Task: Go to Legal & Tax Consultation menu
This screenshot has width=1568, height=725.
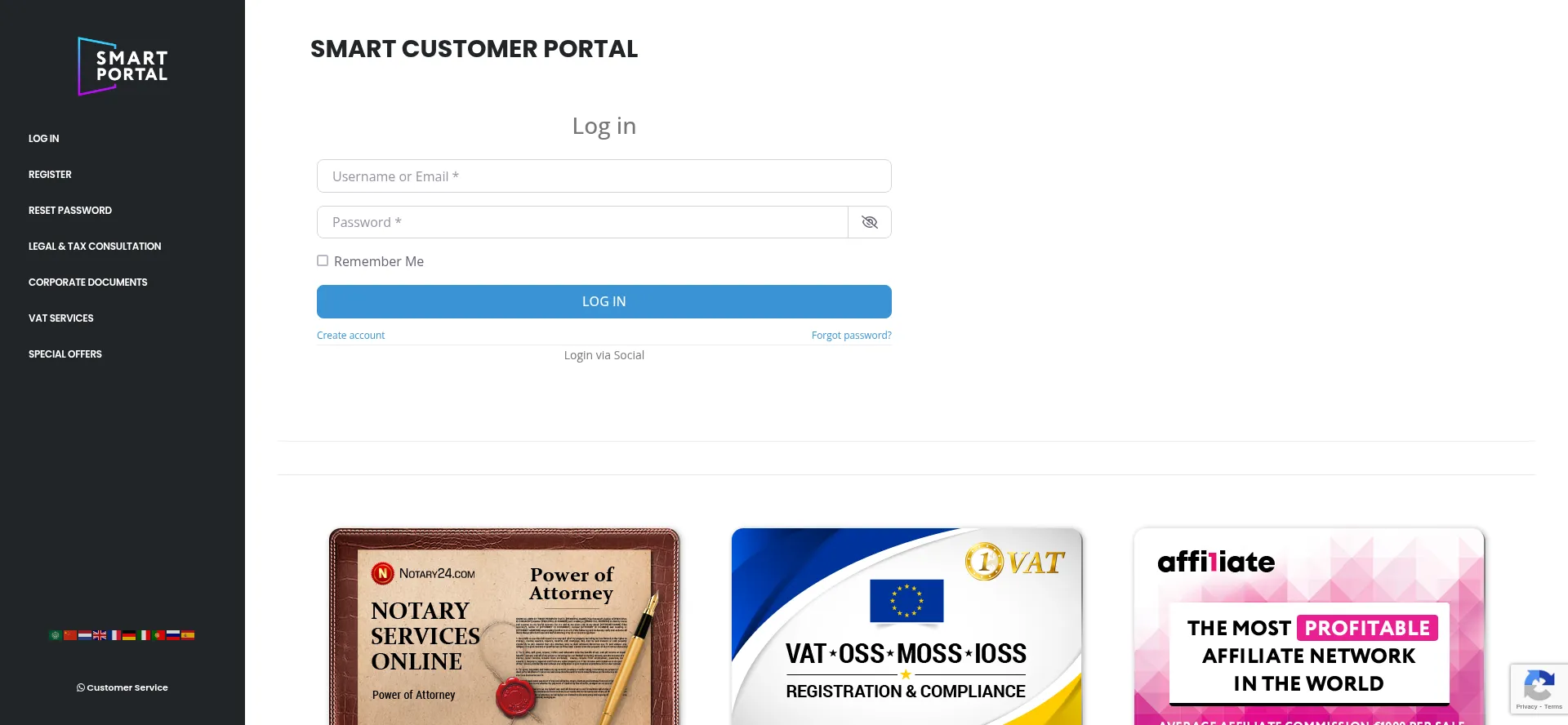Action: 95,247
